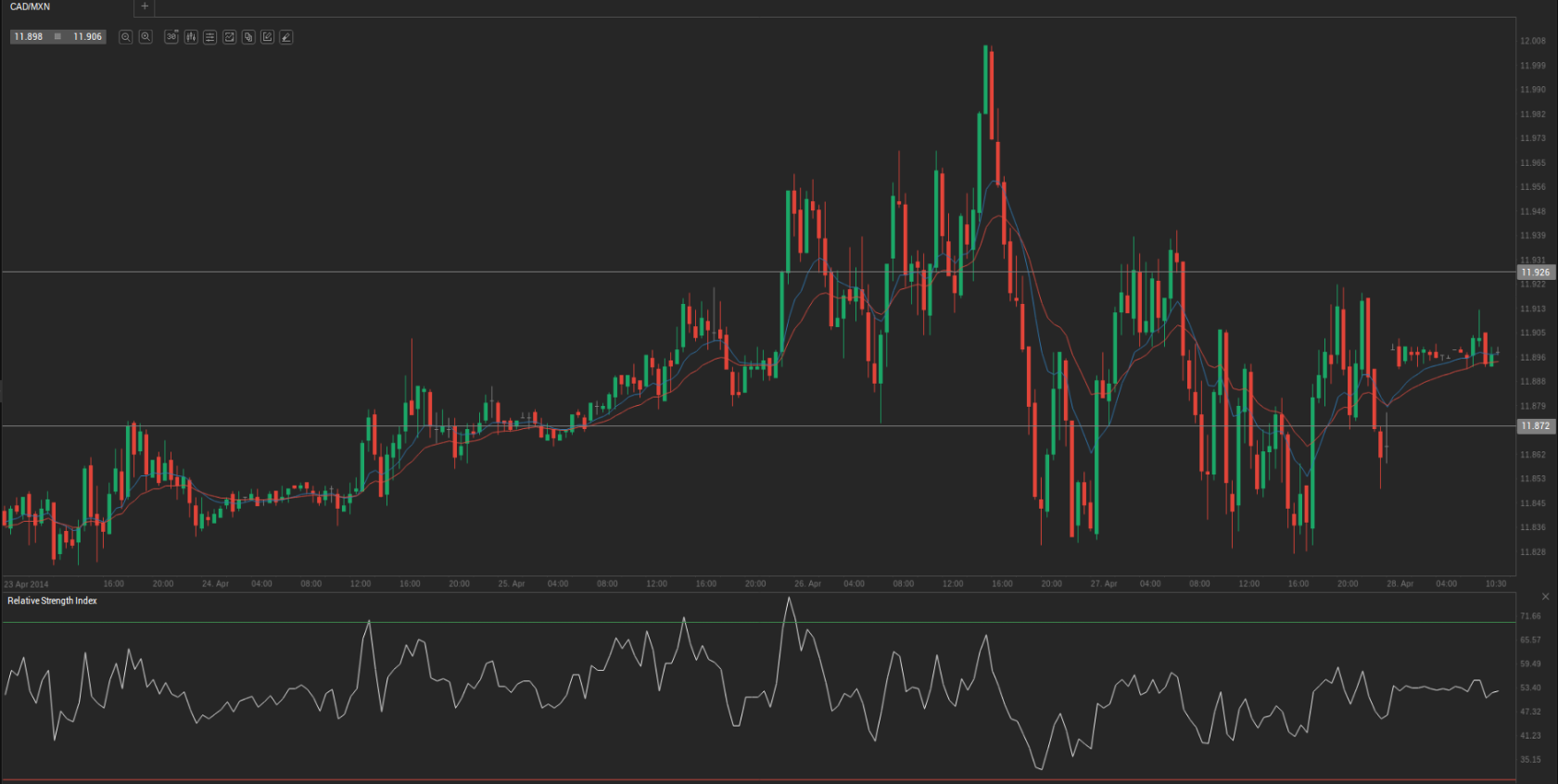Open the candlestick chart type icon

point(191,37)
